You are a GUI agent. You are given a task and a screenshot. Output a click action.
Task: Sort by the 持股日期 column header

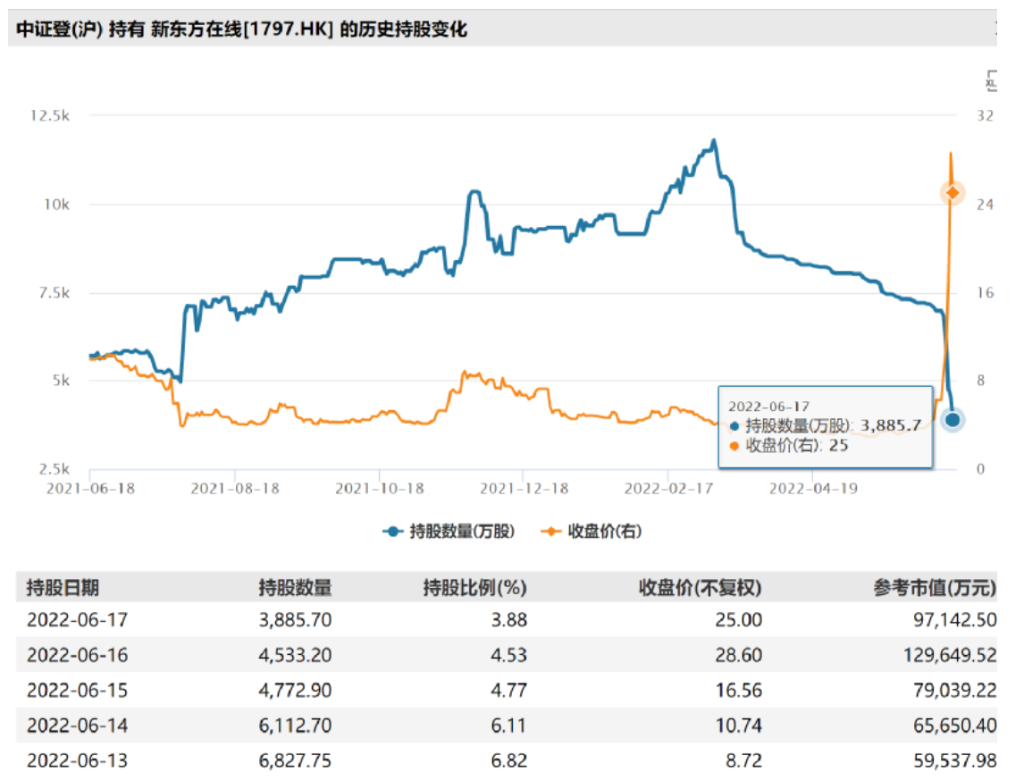(x=63, y=587)
